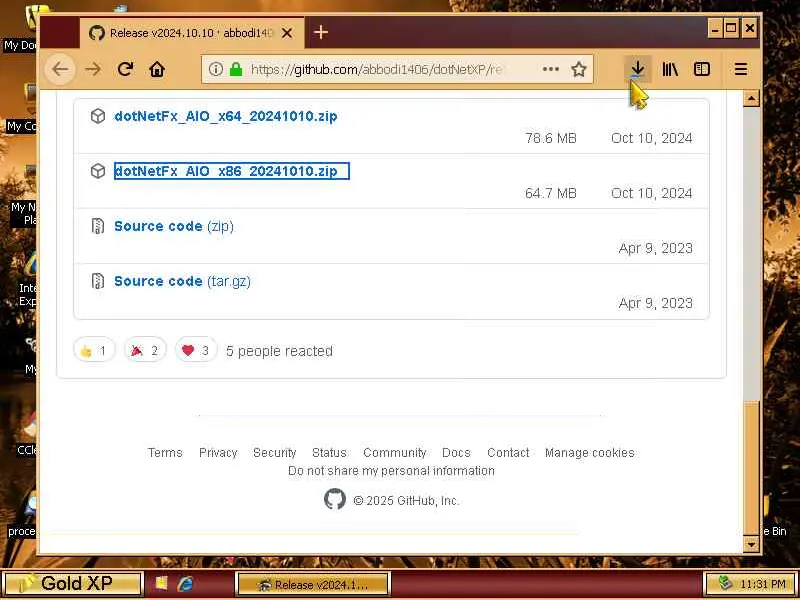Image resolution: width=800 pixels, height=600 pixels.
Task: Click Do not share my personal information
Action: [x=391, y=470]
